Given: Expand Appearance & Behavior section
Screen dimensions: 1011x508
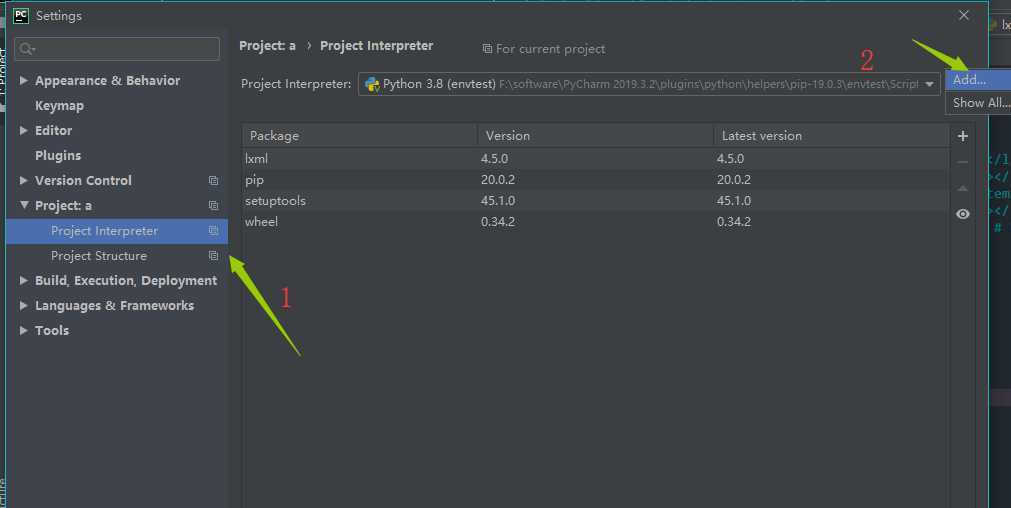Looking at the screenshot, I should click(24, 81).
